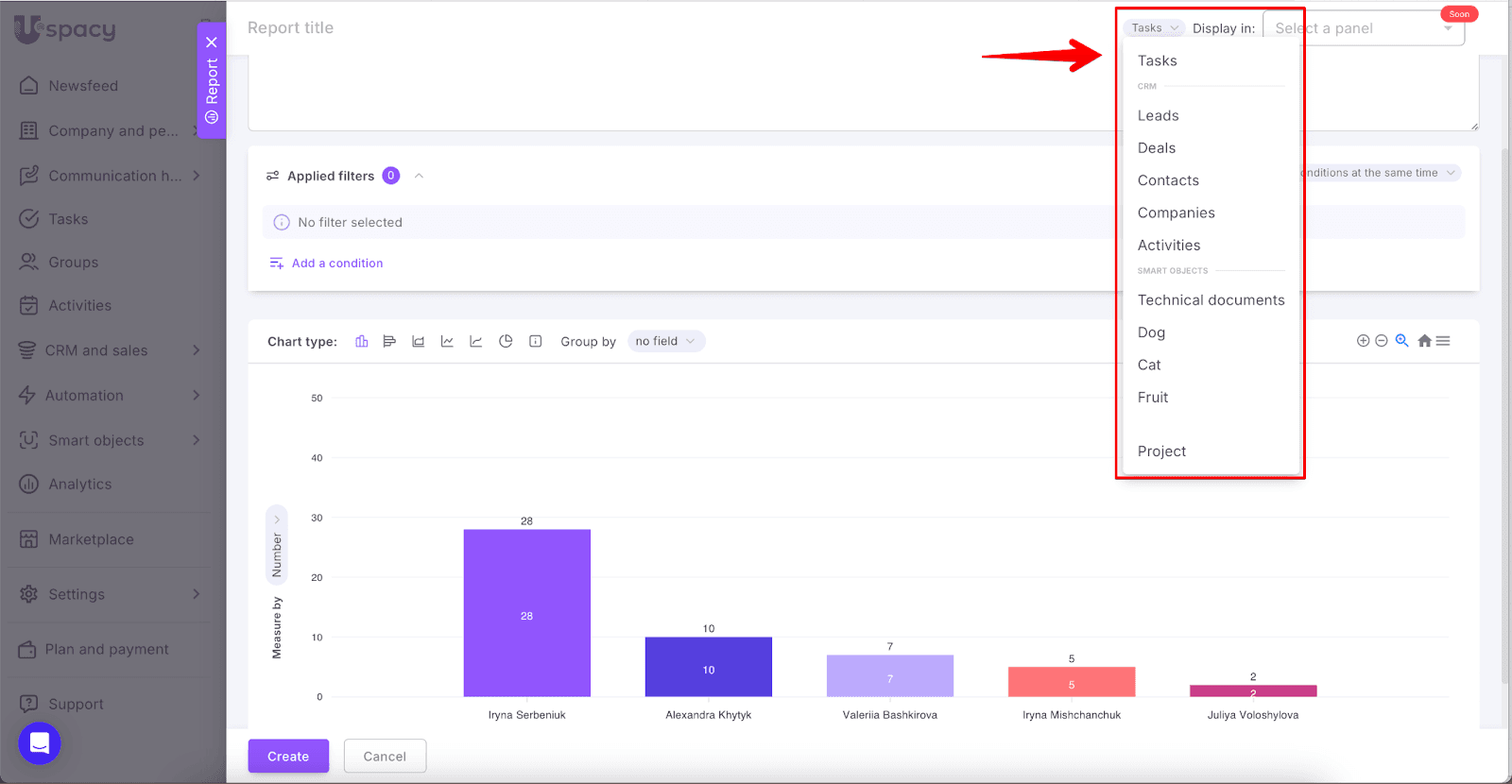Open the Group by 'no field' dropdown
This screenshot has width=1512, height=784.
665,341
